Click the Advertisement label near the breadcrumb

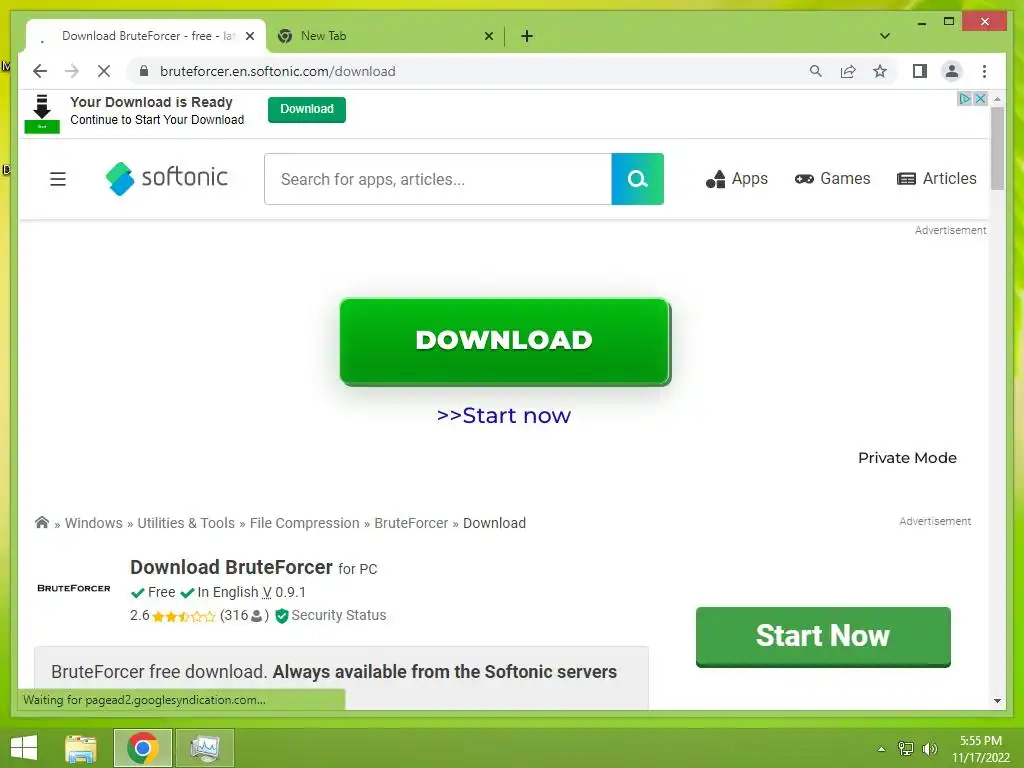(935, 521)
